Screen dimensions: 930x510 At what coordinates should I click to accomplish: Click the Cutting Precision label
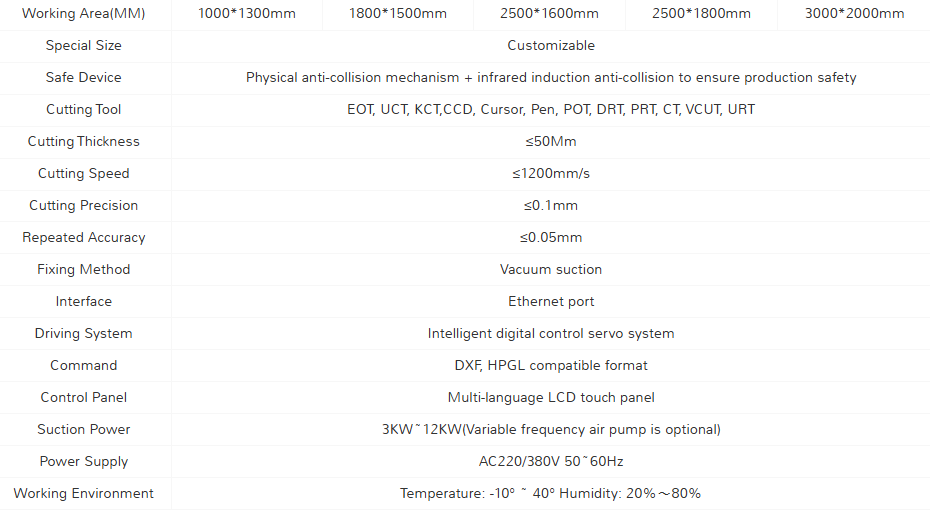click(84, 205)
